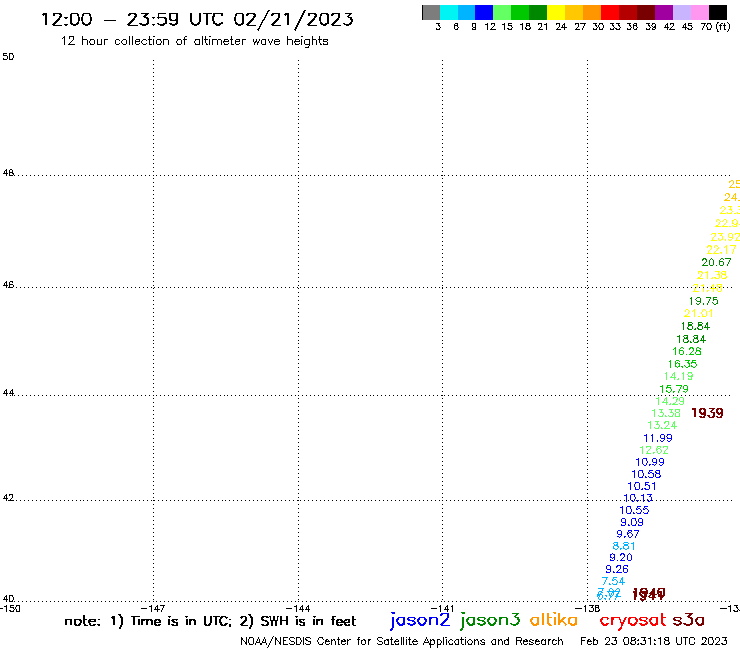Select the lavender swatch in the color legend
The image size is (740, 650).
click(x=682, y=12)
